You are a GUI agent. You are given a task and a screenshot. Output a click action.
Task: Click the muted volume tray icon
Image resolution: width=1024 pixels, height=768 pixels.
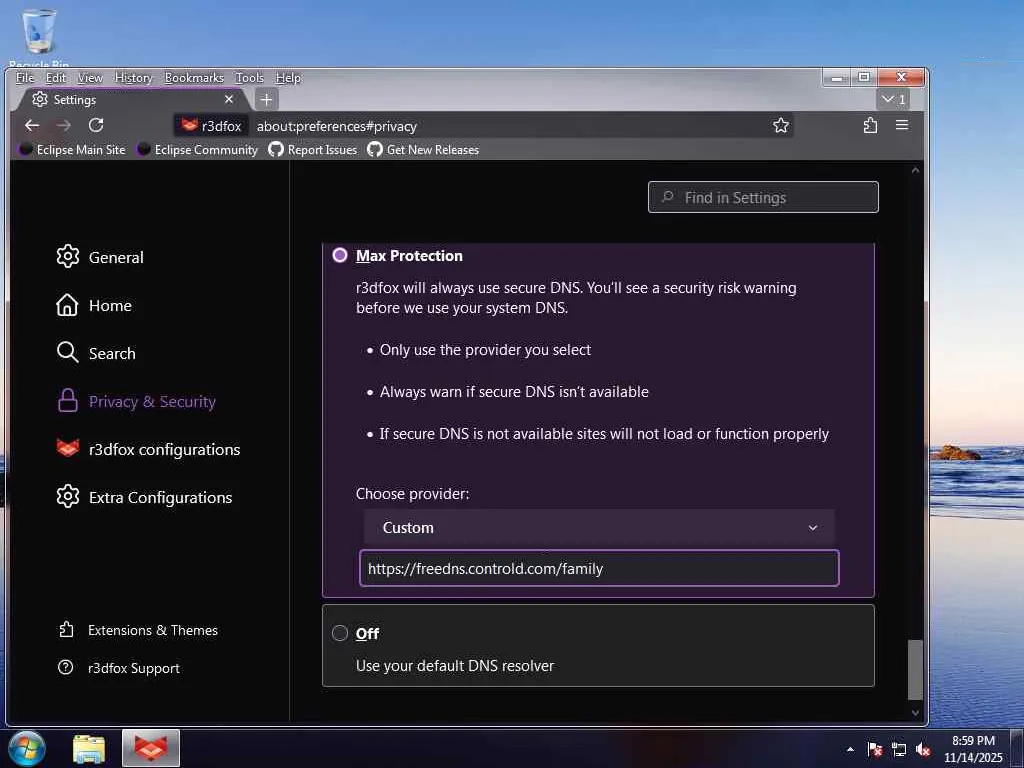[923, 749]
